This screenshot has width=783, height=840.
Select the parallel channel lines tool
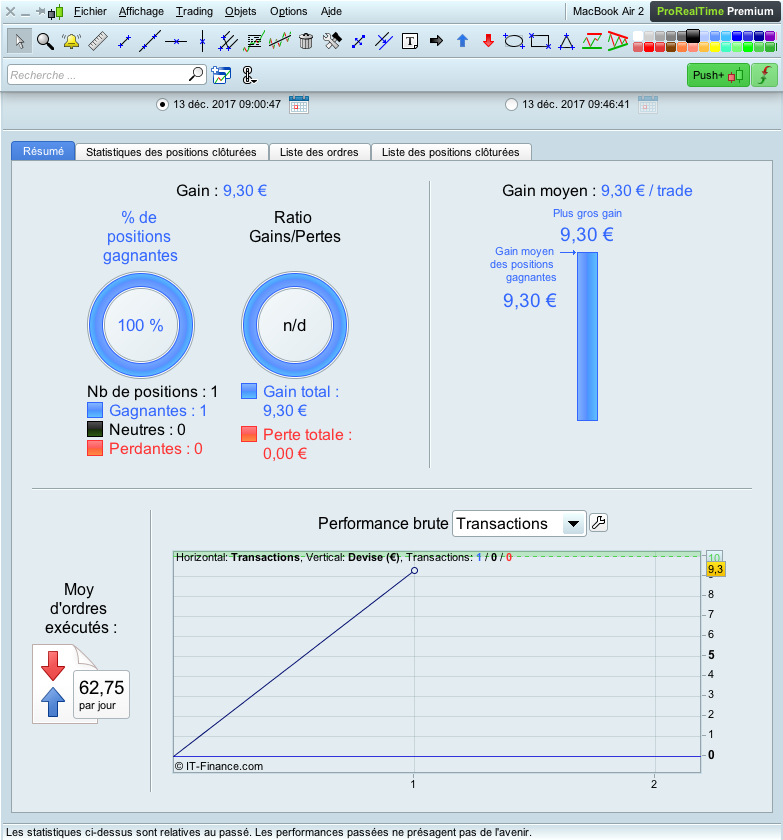tap(228, 41)
